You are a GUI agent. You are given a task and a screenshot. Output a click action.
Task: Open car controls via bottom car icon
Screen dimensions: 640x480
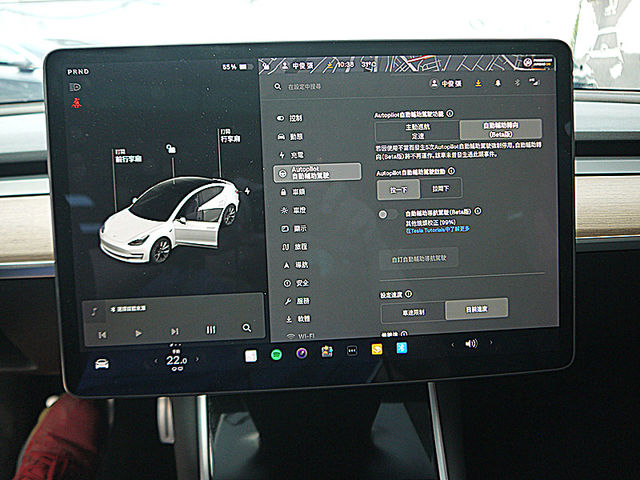point(102,363)
